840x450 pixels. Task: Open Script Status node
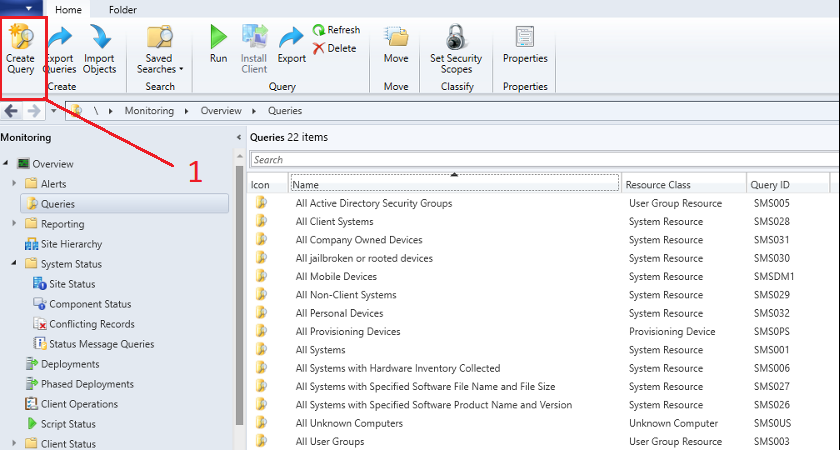coord(68,424)
